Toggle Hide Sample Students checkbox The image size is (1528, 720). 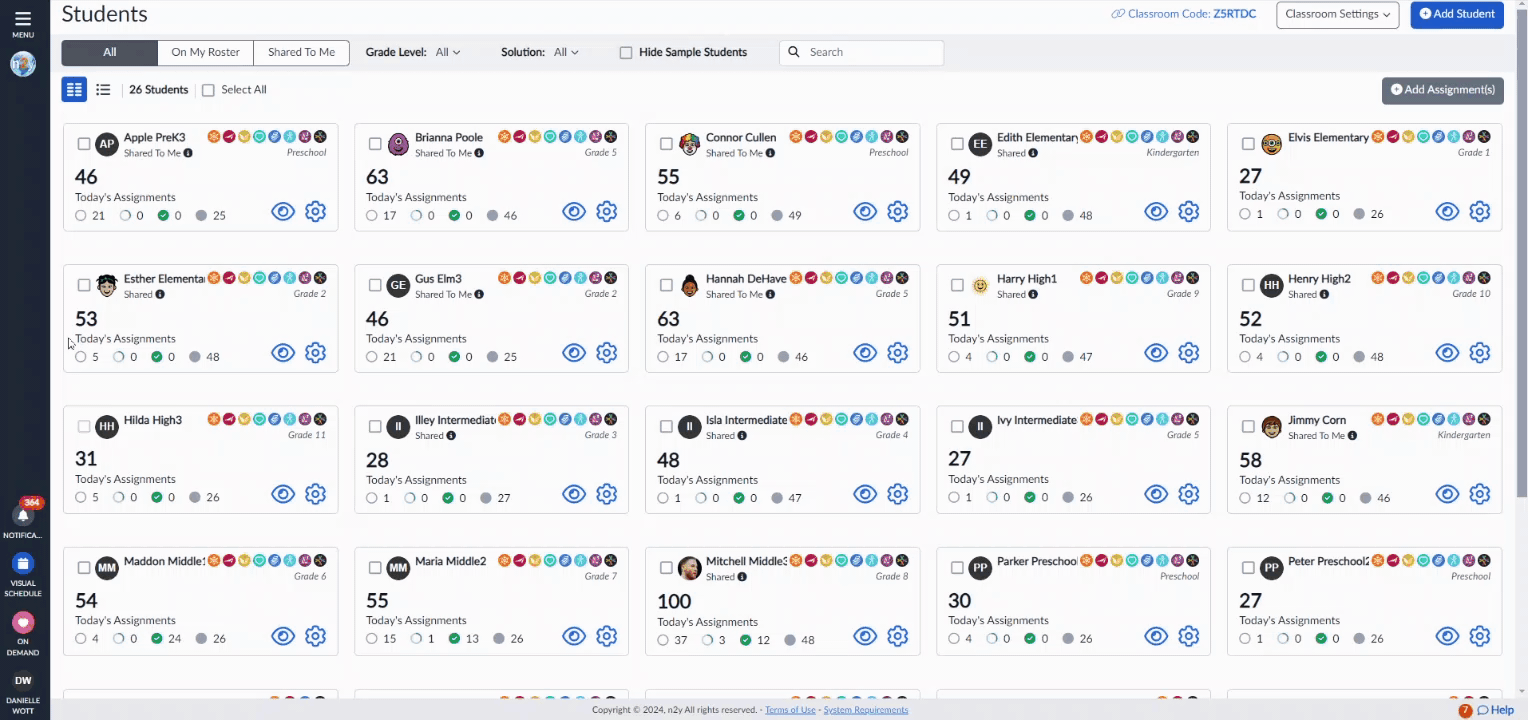click(x=626, y=52)
